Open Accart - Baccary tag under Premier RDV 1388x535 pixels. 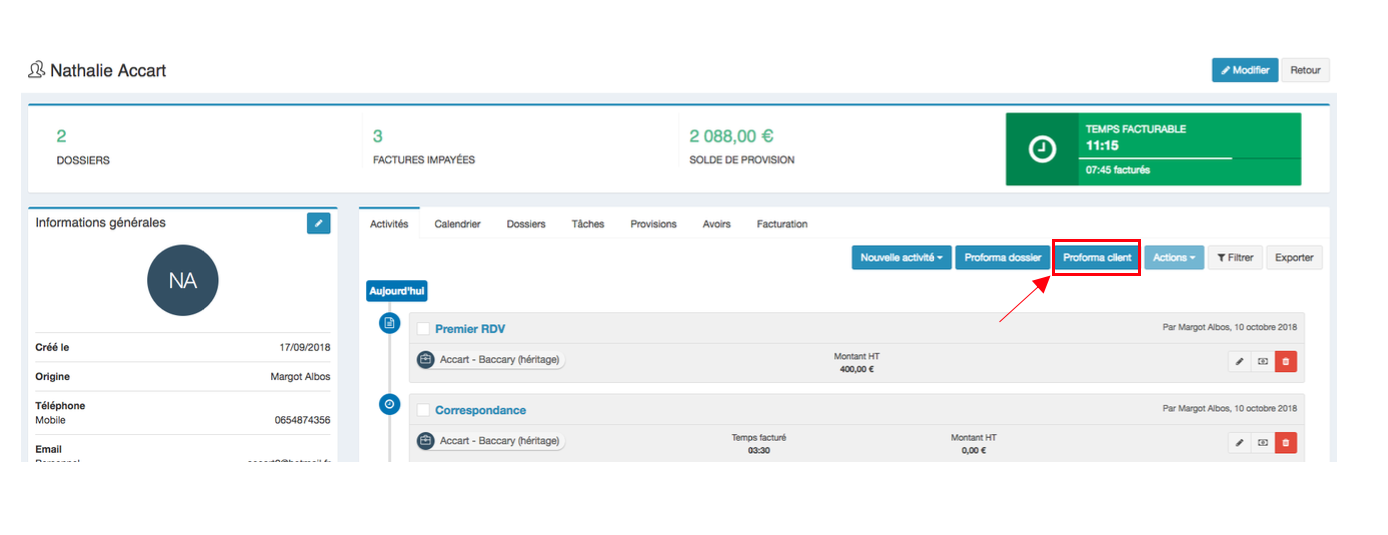(491, 359)
